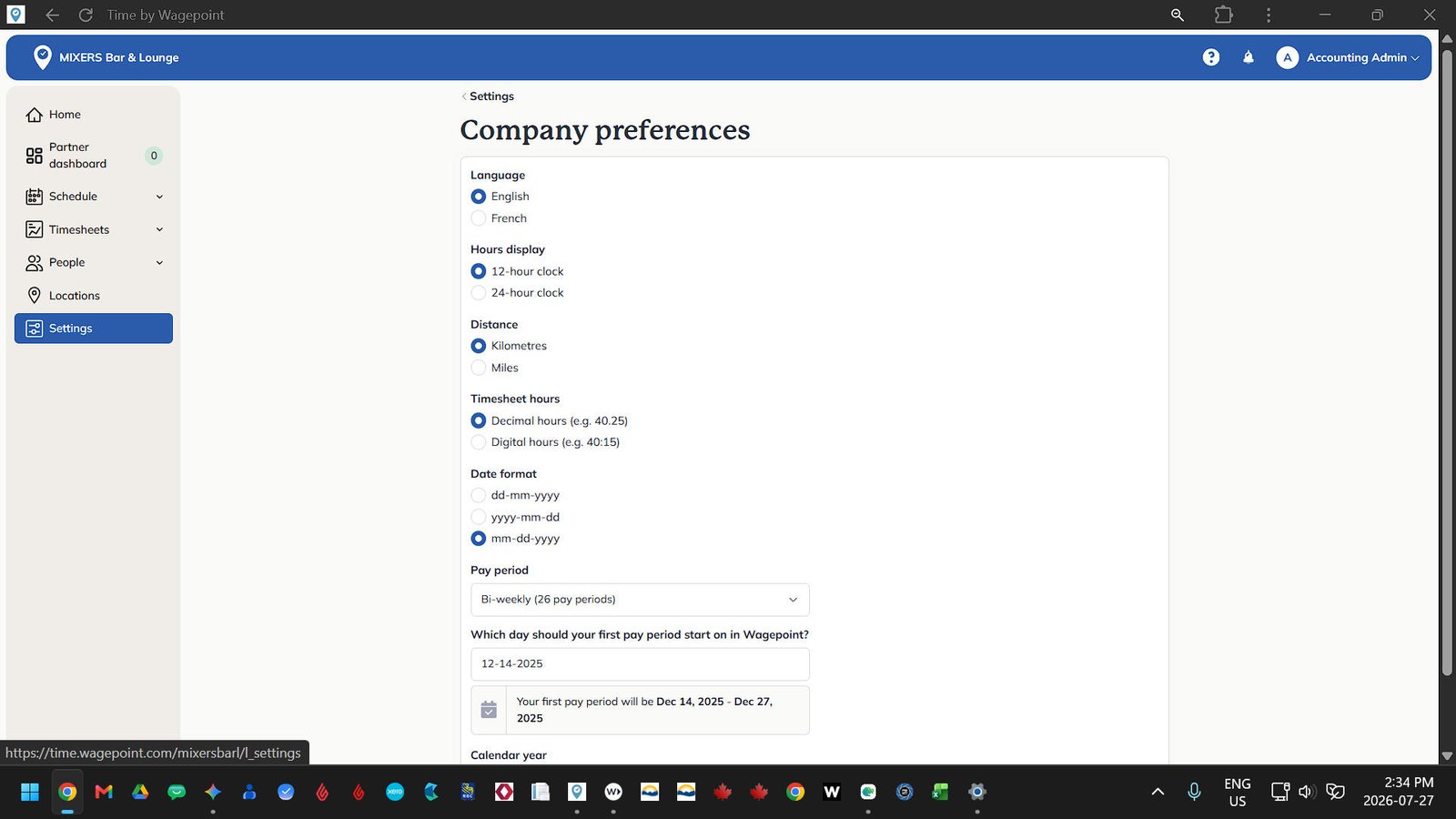Open the browser three-dot menu
1456x819 pixels.
pyautogui.click(x=1269, y=15)
